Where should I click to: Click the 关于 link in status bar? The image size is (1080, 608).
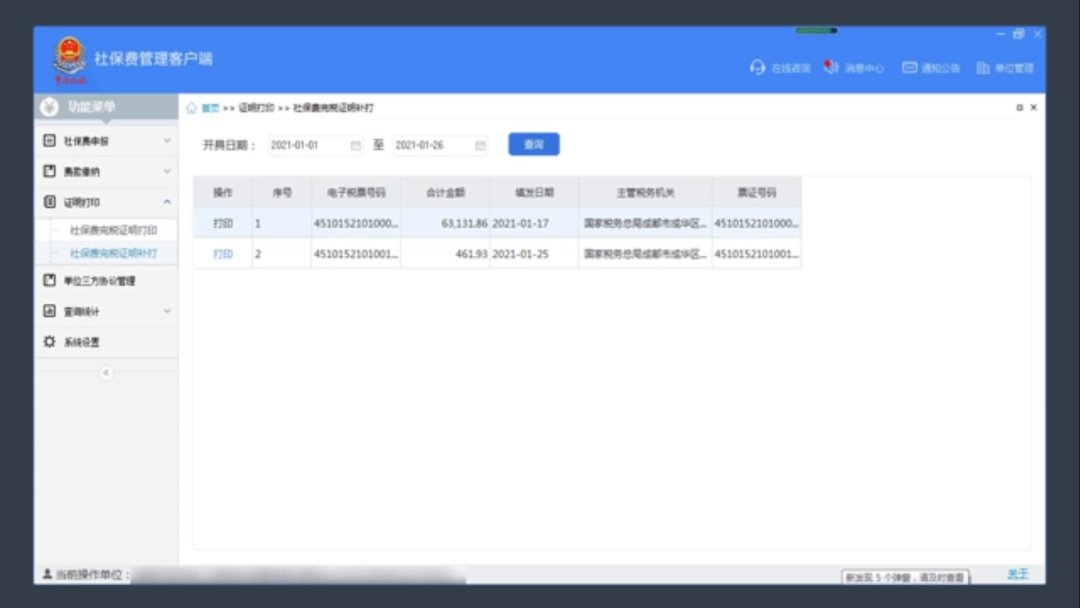[x=1017, y=574]
